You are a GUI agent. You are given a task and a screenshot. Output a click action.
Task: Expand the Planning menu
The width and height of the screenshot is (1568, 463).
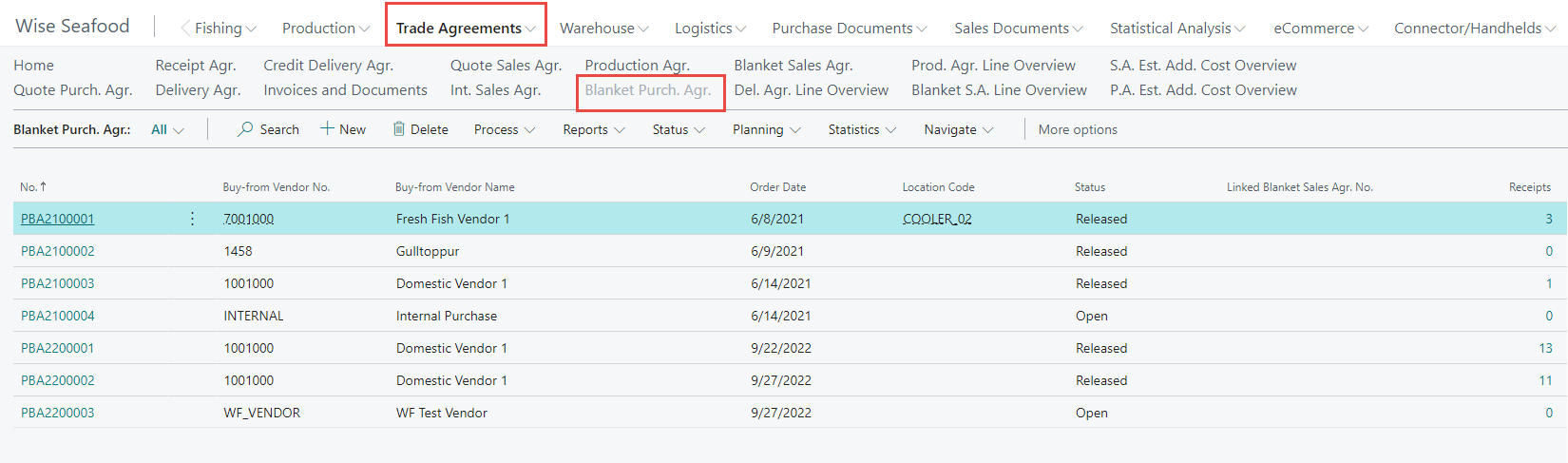point(766,129)
